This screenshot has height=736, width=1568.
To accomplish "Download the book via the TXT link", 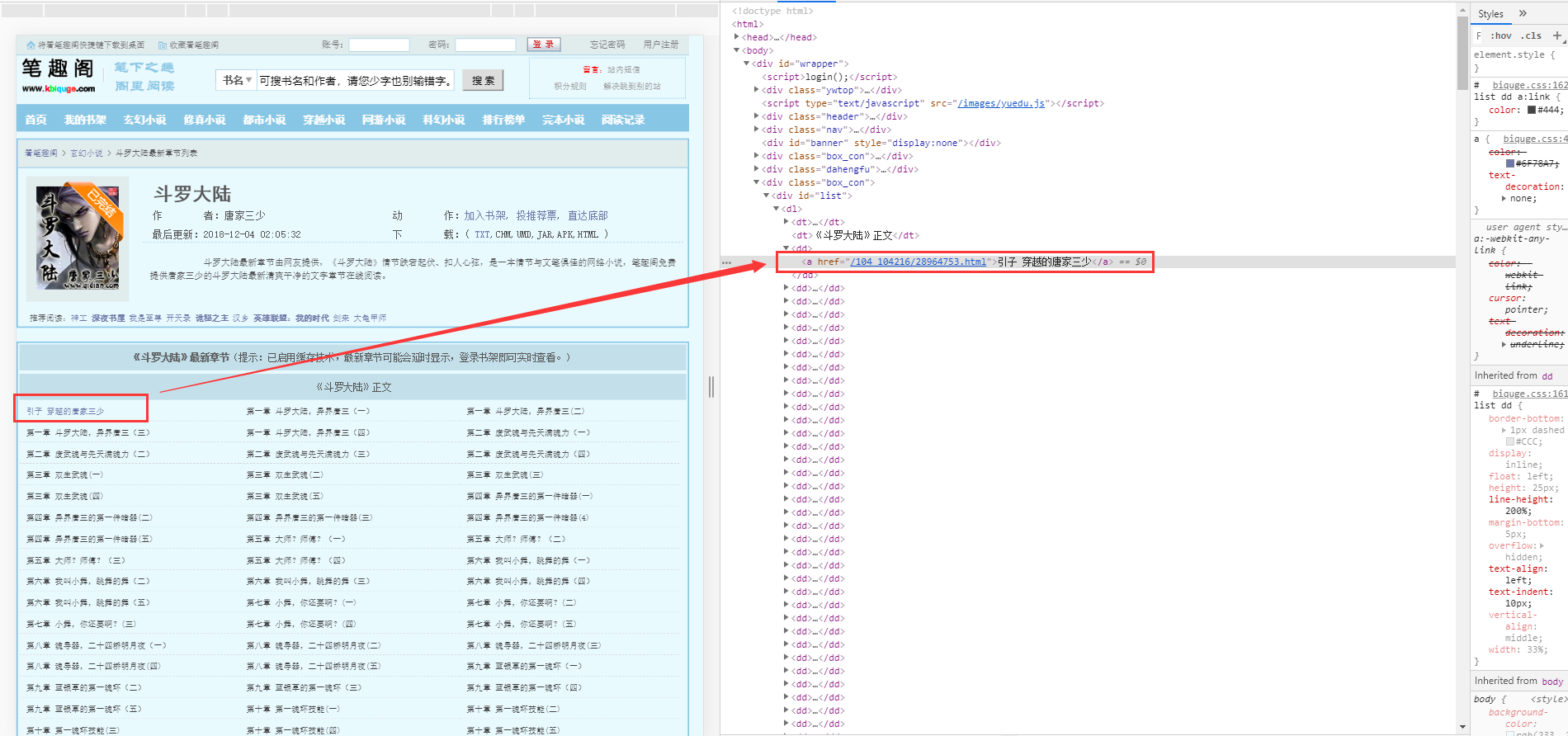I will click(482, 234).
